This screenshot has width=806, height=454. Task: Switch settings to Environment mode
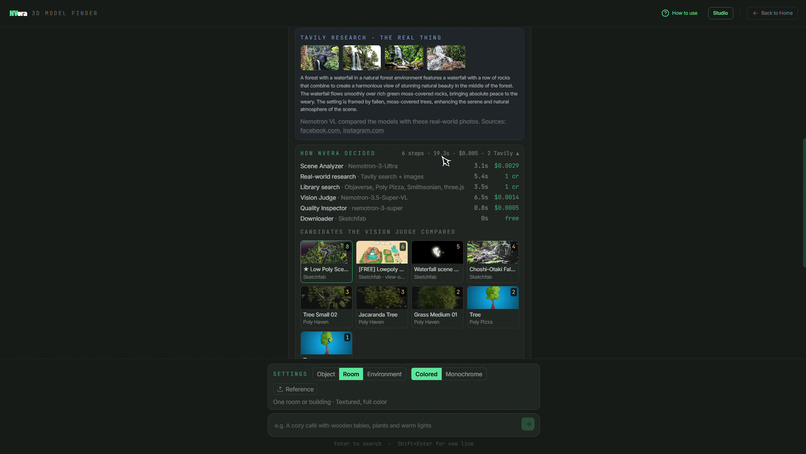tap(384, 374)
